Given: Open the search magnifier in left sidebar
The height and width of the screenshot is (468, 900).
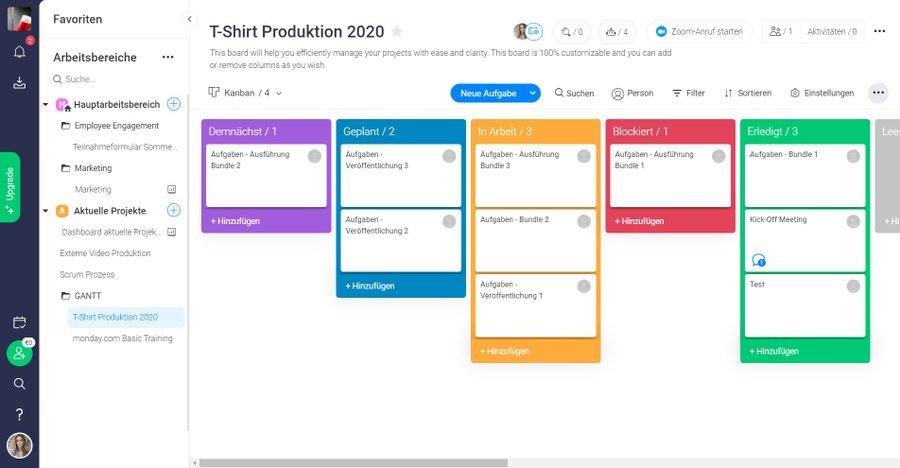Looking at the screenshot, I should pos(19,383).
